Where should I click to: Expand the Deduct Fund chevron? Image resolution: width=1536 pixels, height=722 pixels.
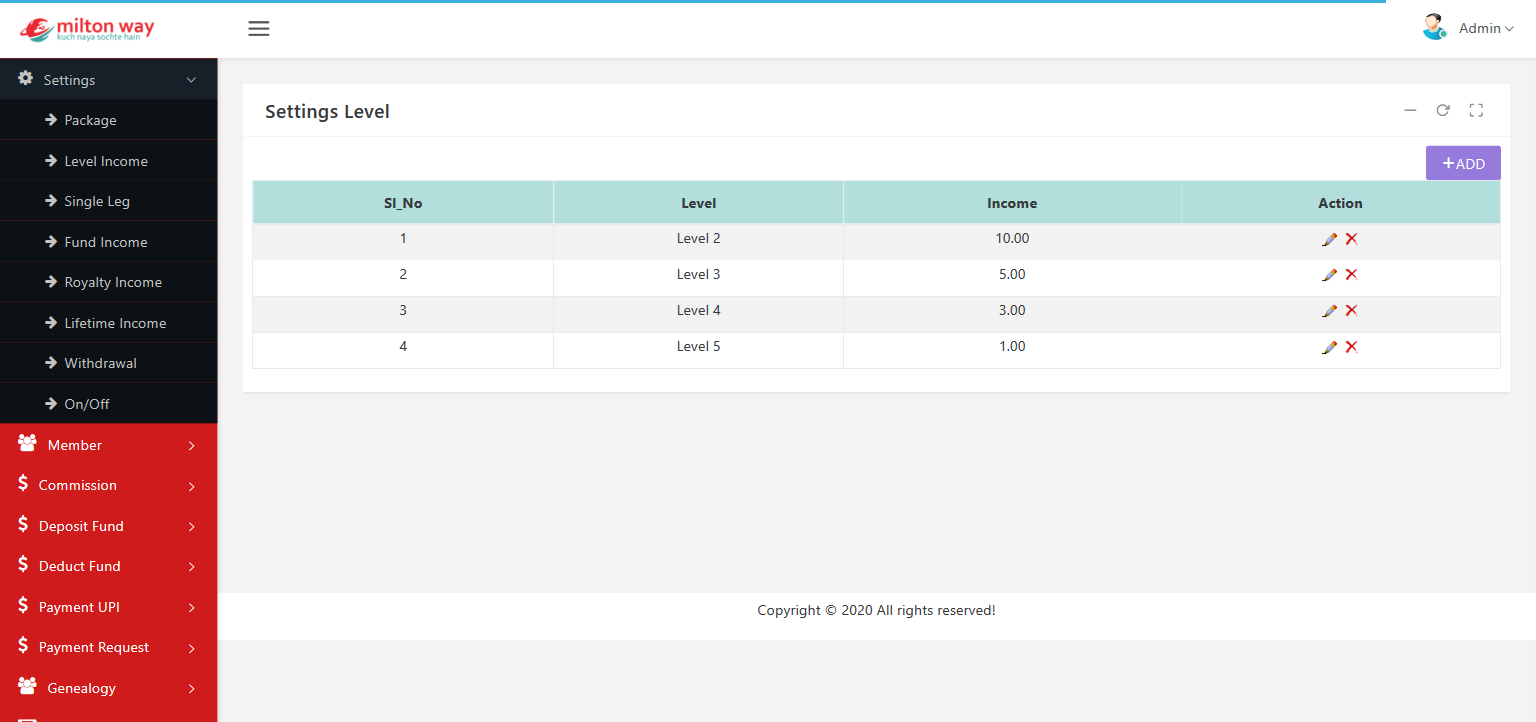[x=191, y=567]
